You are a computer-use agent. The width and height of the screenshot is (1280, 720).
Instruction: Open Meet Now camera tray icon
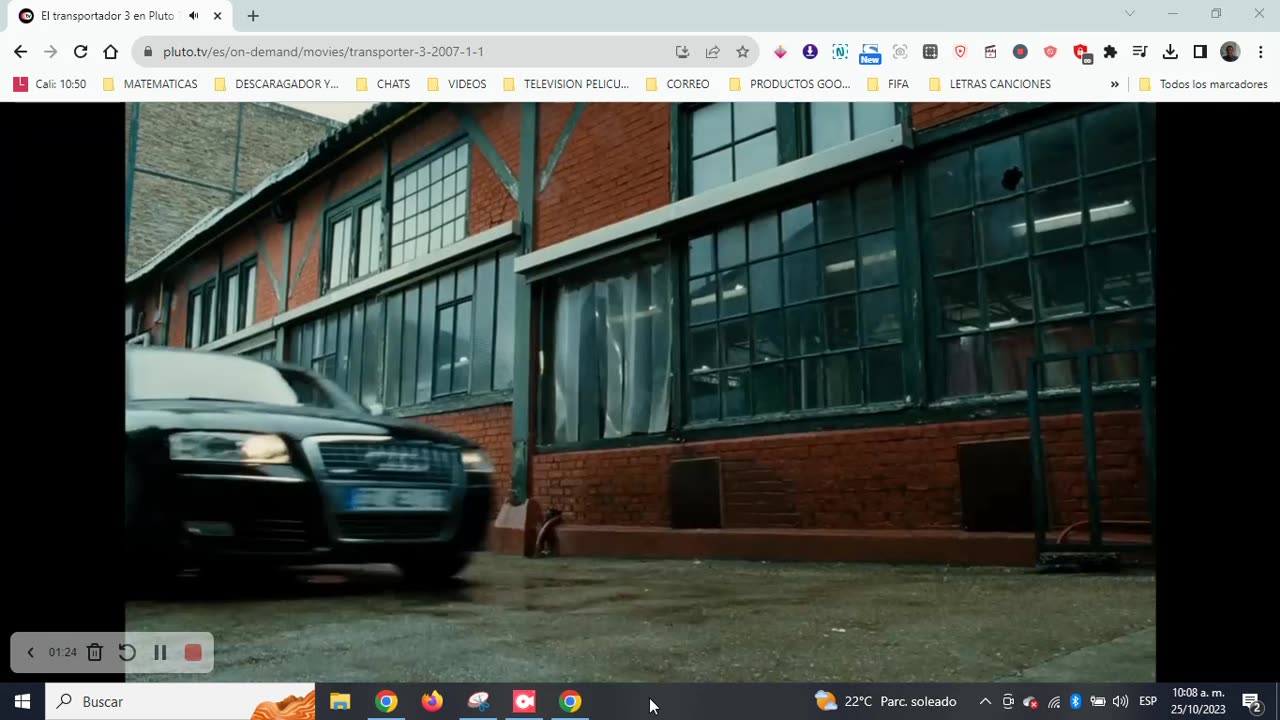click(1008, 702)
